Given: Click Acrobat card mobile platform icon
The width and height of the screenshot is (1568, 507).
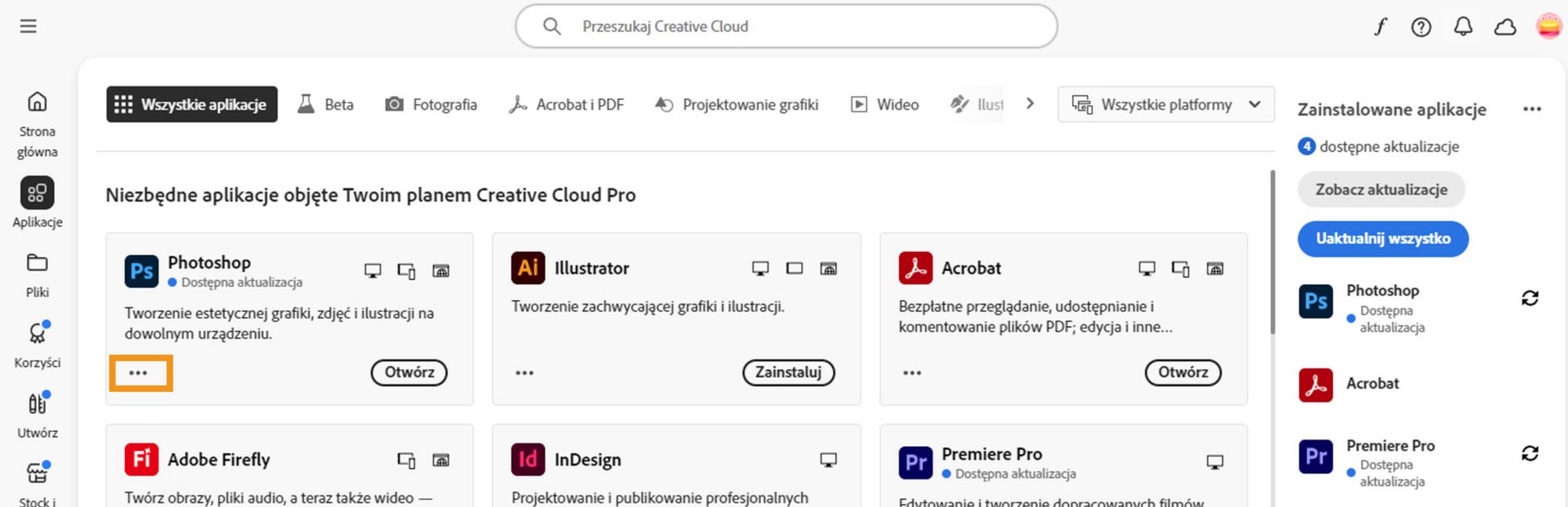Looking at the screenshot, I should coord(1180,269).
